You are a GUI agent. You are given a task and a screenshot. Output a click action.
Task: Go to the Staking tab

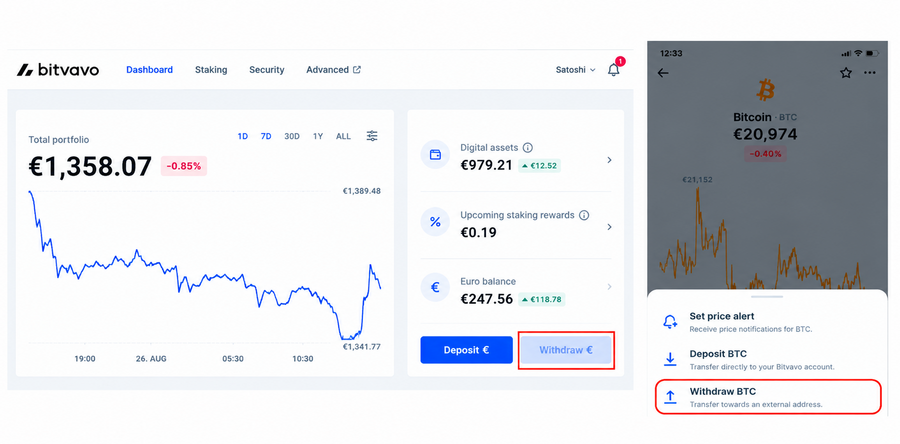pos(211,70)
